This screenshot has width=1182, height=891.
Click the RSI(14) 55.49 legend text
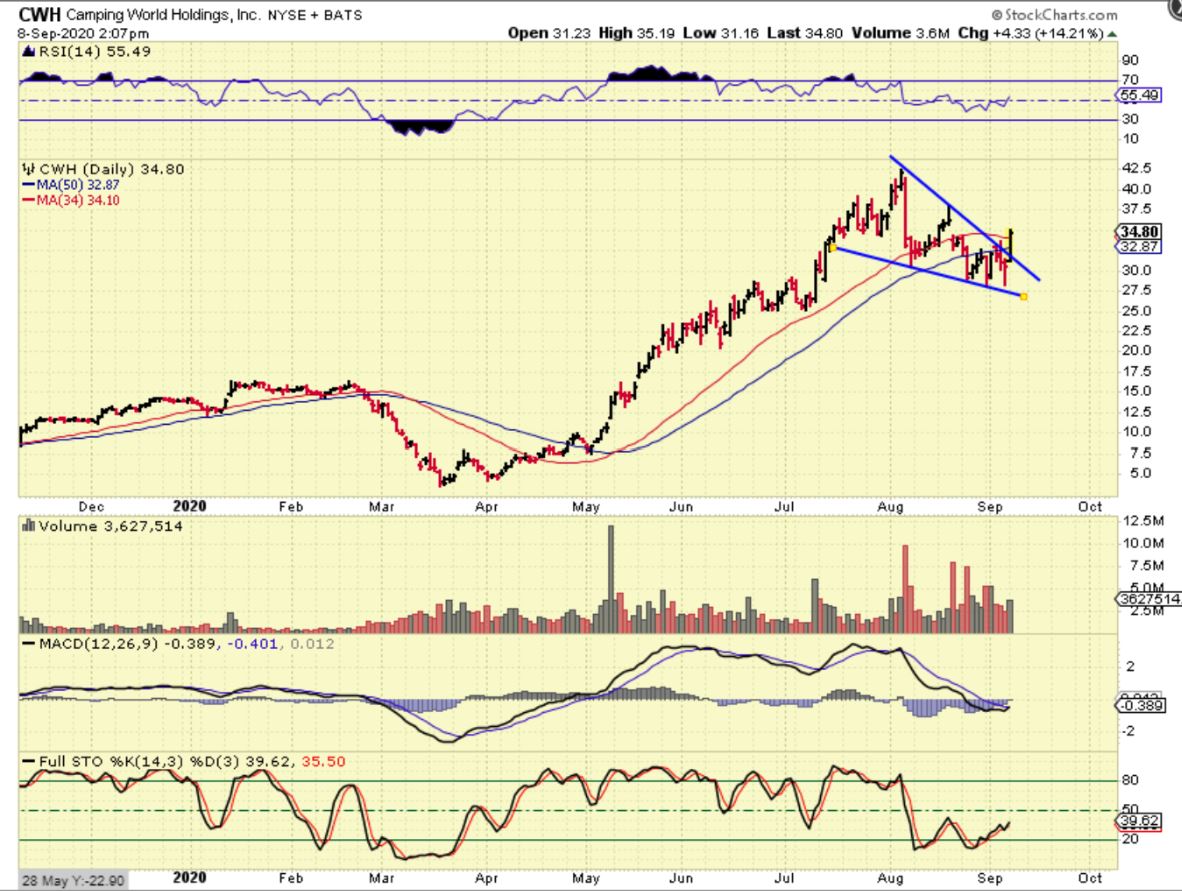tap(94, 52)
